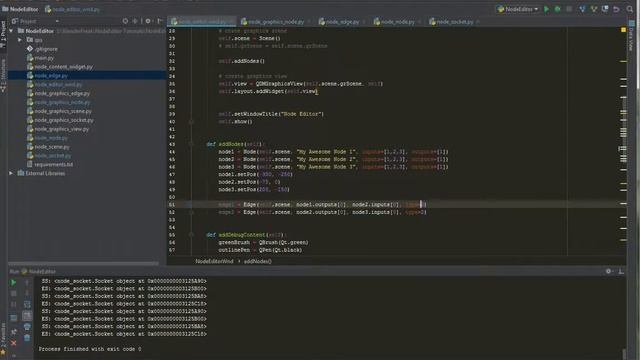
Task: Toggle Data View side tab on the right
Action: tap(632, 36)
